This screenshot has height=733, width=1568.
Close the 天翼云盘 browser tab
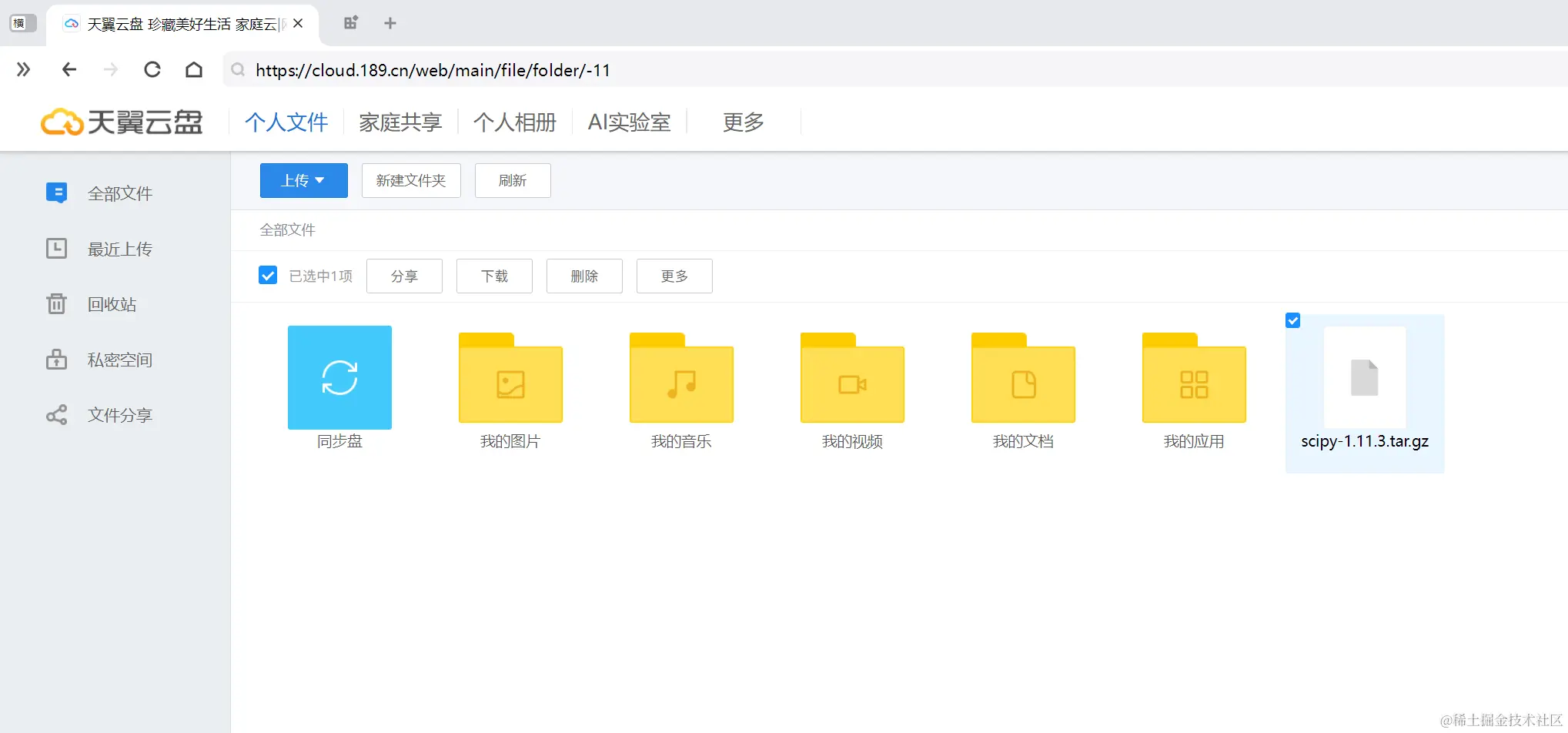(298, 24)
